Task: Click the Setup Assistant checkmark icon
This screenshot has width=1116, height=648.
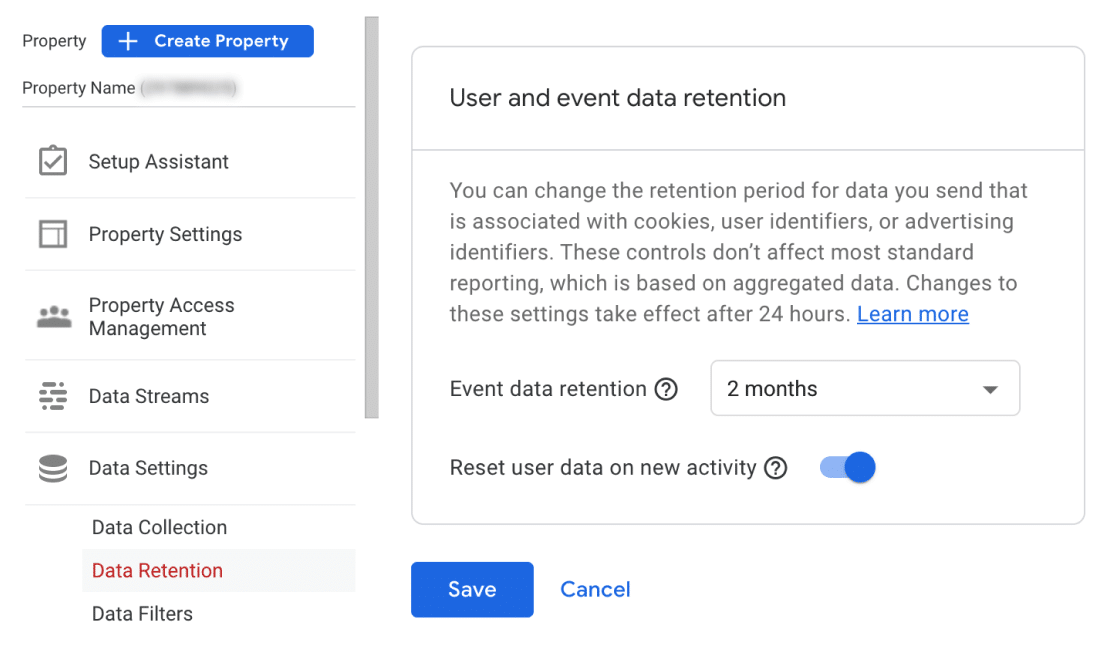Action: pyautogui.click(x=53, y=161)
